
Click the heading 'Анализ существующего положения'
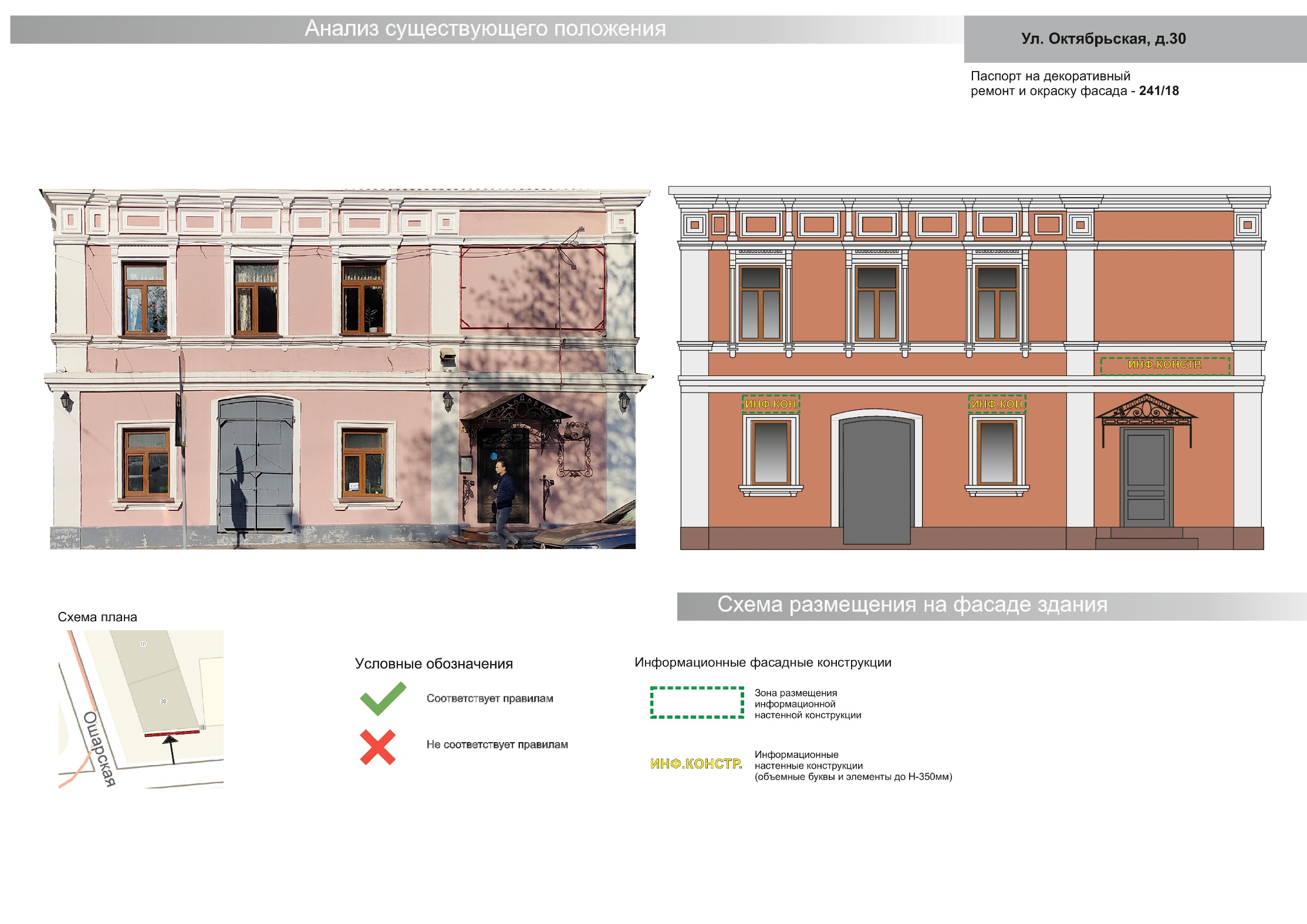pos(485,28)
